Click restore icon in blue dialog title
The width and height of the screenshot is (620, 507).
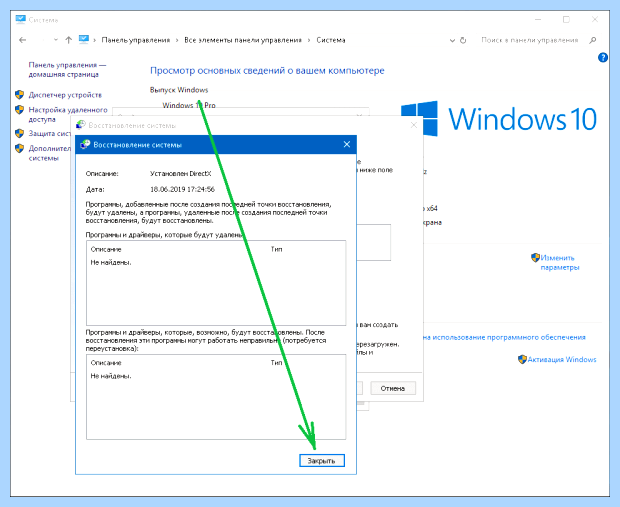tap(85, 144)
